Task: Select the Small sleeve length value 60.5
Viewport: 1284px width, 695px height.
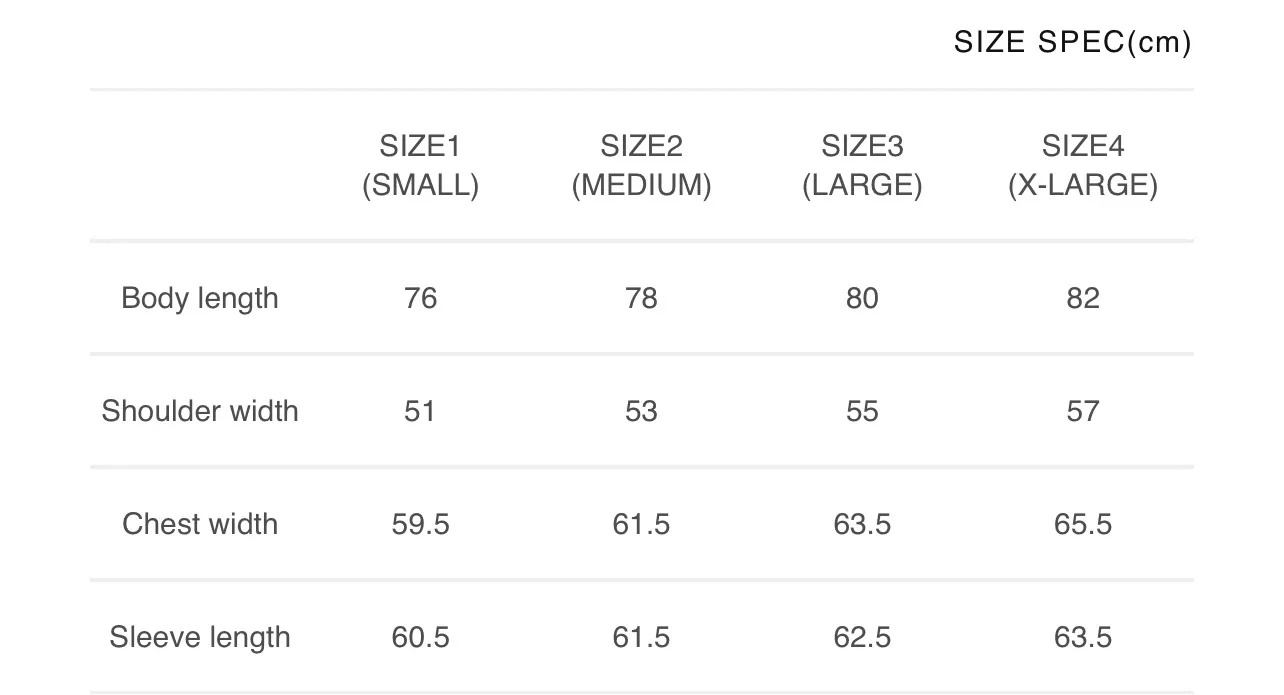Action: 420,637
